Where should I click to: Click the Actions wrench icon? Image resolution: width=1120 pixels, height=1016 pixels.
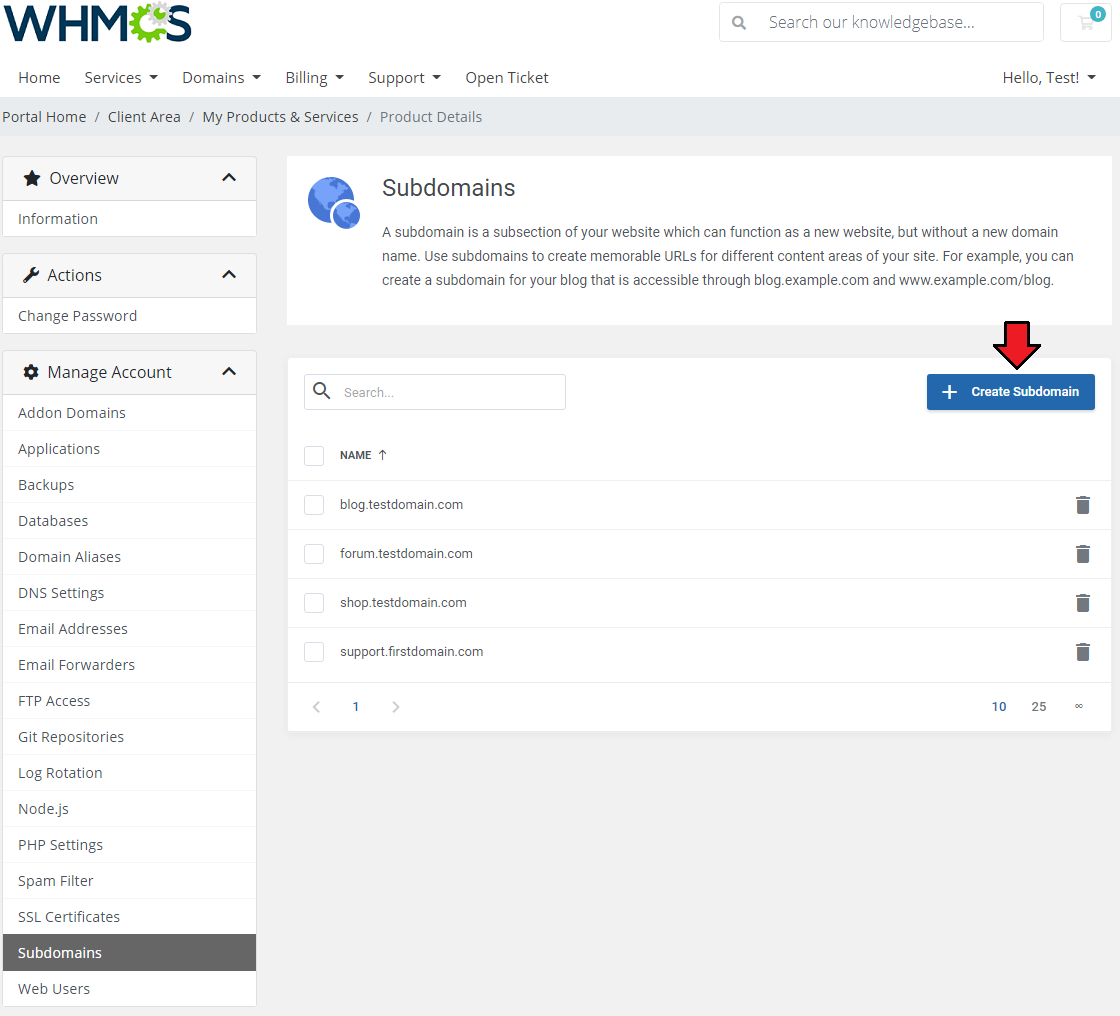tap(31, 275)
